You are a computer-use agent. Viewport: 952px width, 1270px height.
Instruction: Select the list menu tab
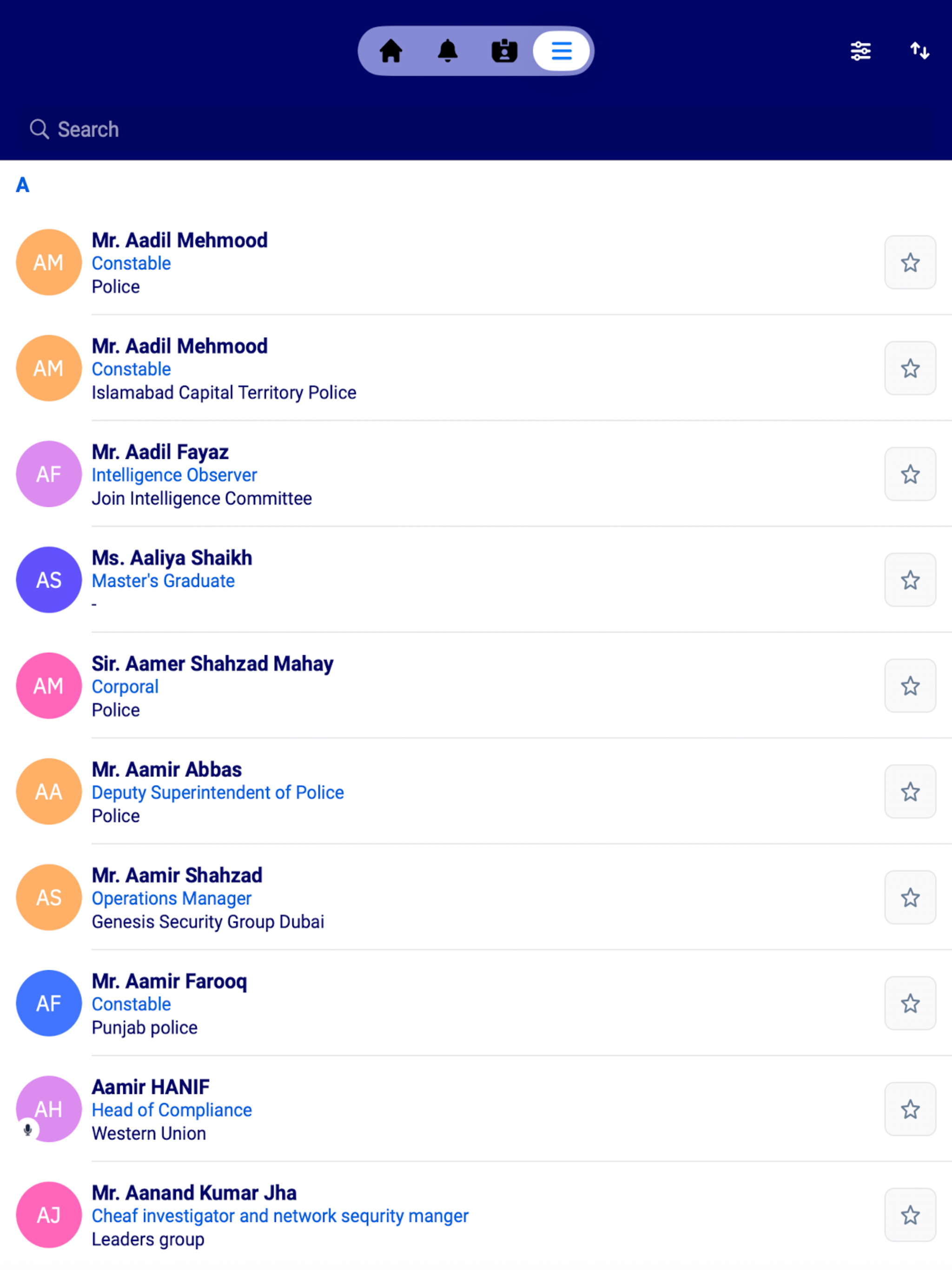[561, 51]
